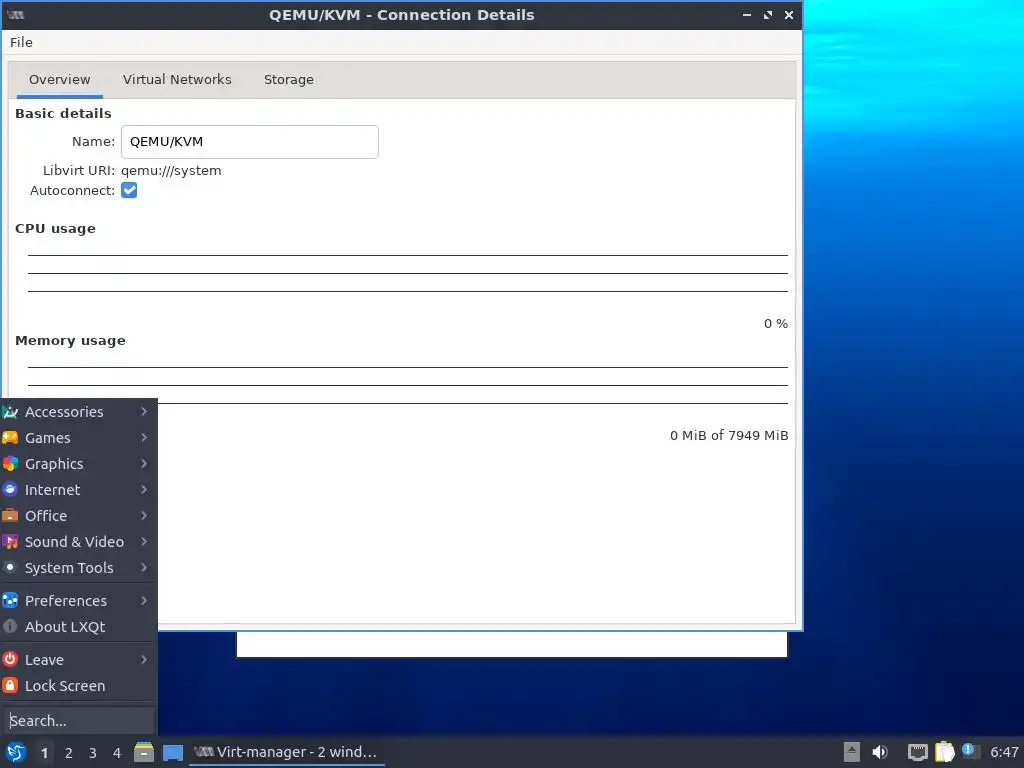The image size is (1024, 768).
Task: Open the clipboard manager tray icon
Action: click(944, 752)
